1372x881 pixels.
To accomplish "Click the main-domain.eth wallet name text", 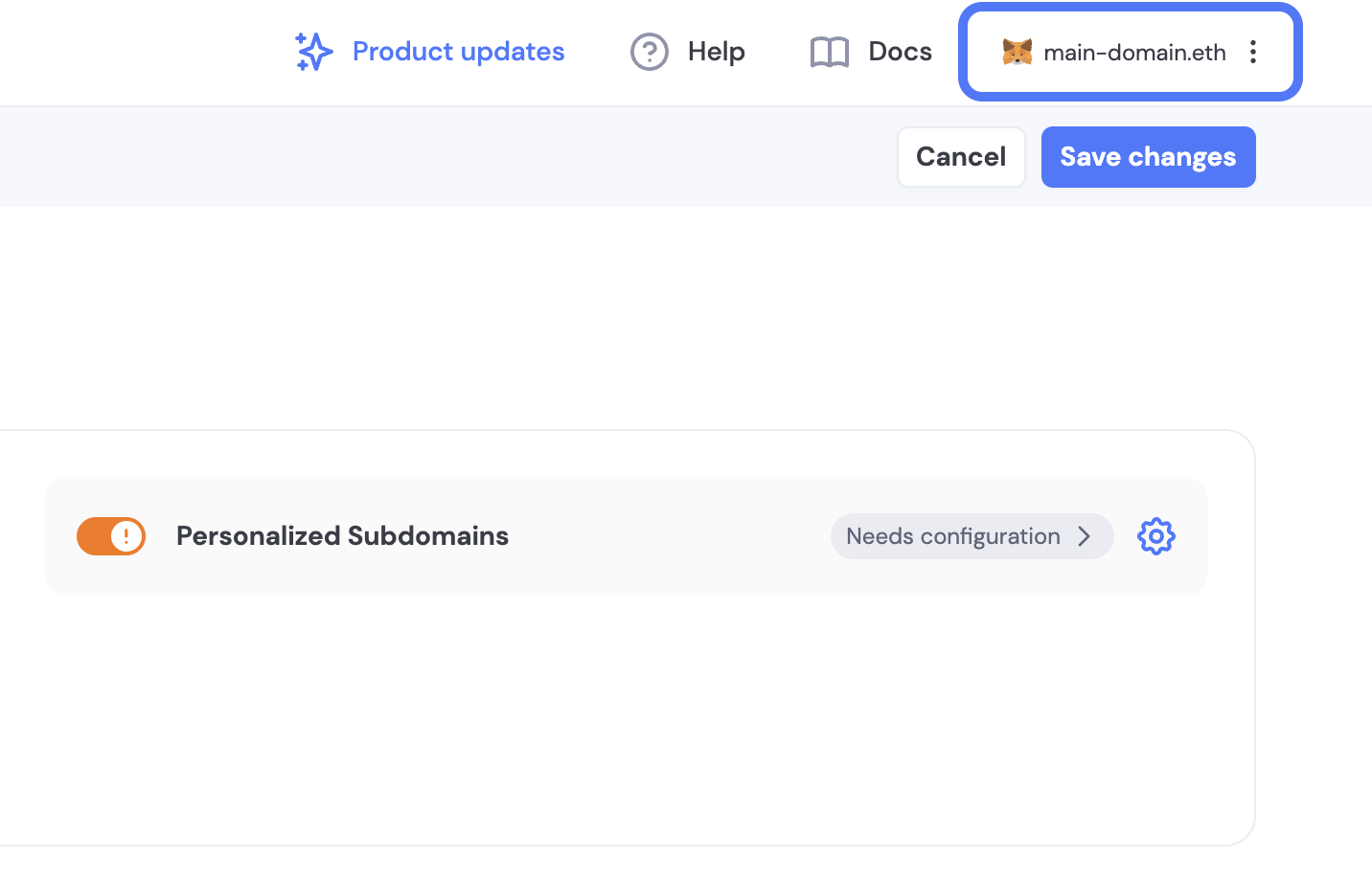I will [x=1134, y=53].
